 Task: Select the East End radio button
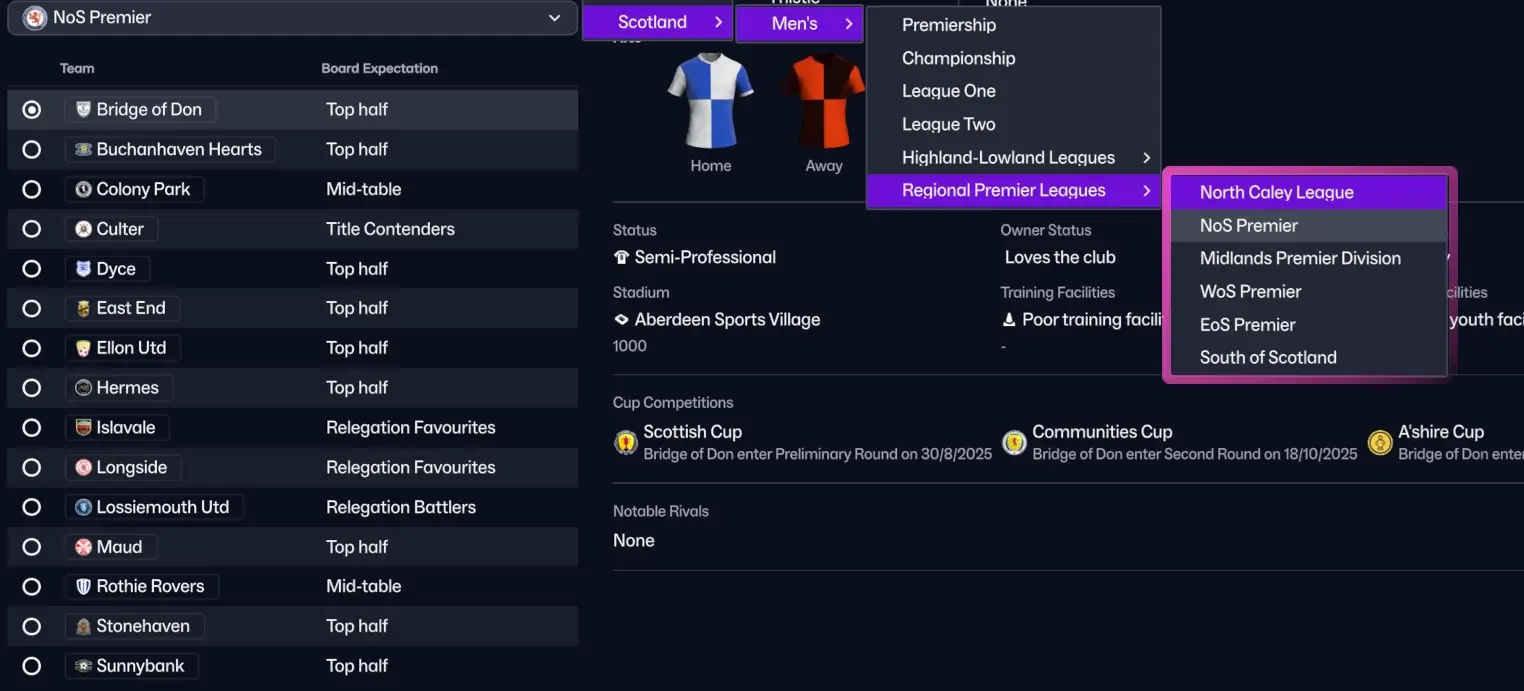tap(32, 308)
